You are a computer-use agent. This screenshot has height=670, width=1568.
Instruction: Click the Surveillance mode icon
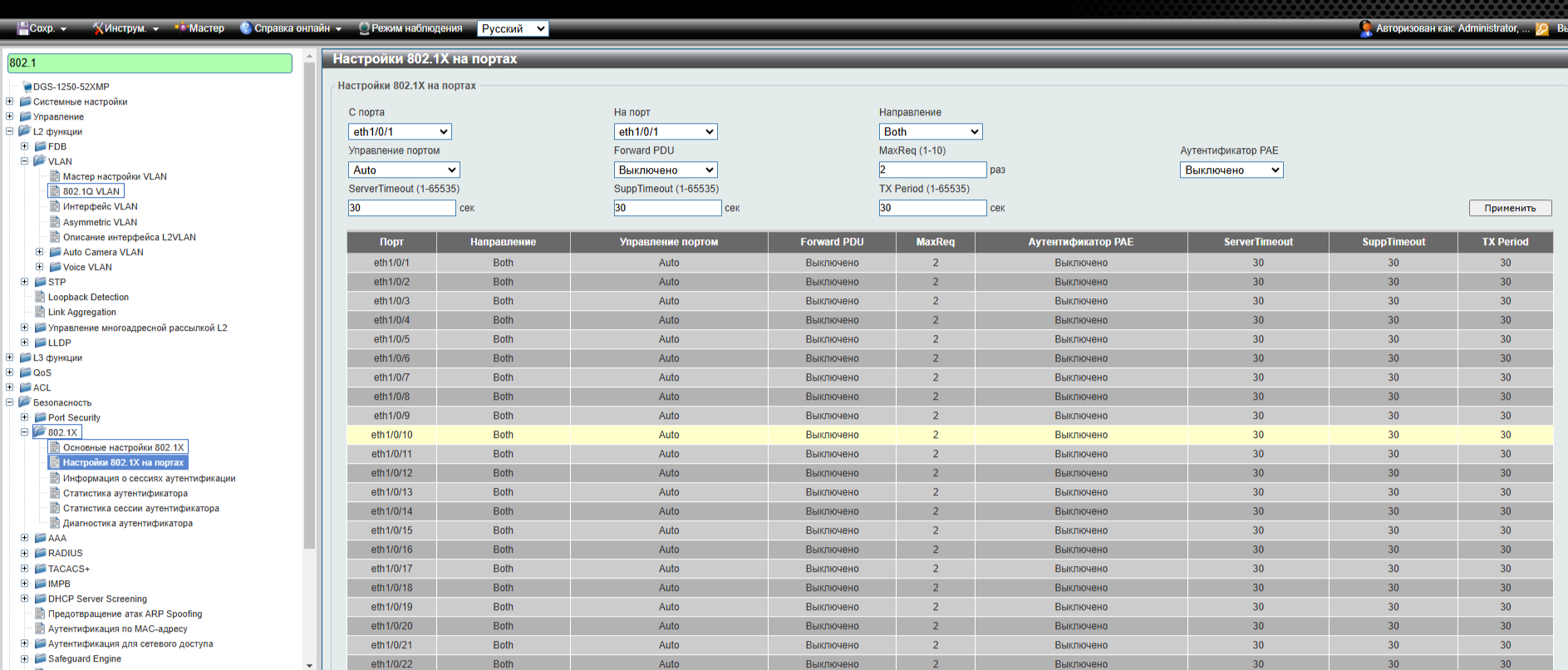364,28
